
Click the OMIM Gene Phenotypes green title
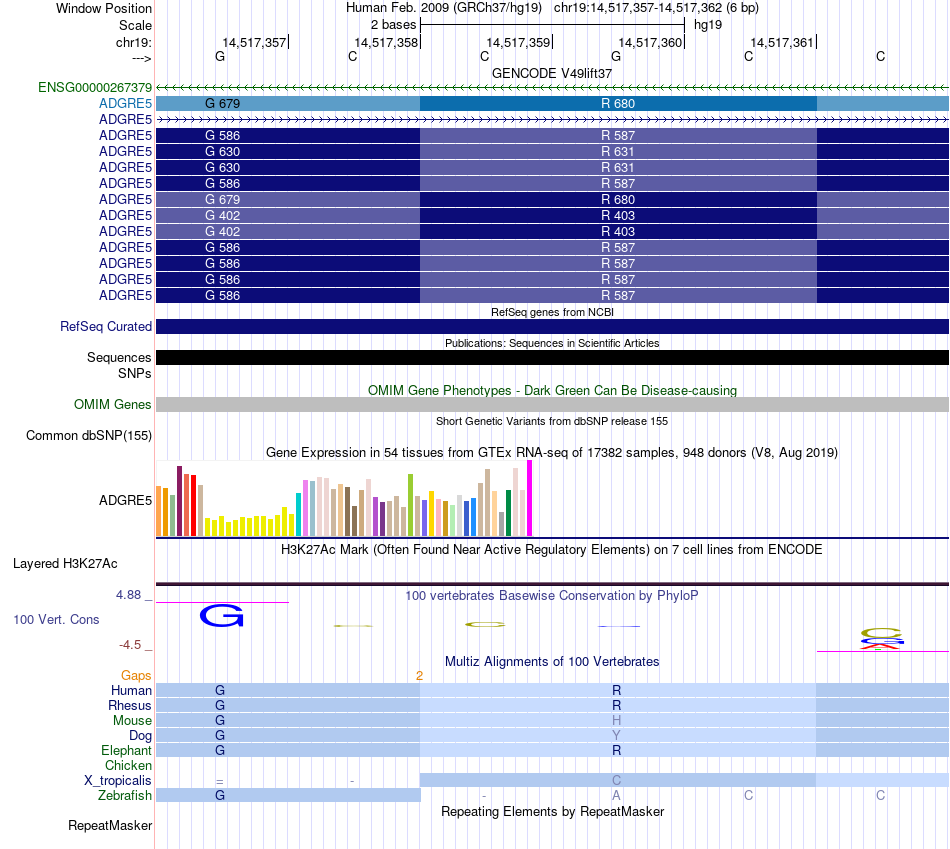click(552, 390)
